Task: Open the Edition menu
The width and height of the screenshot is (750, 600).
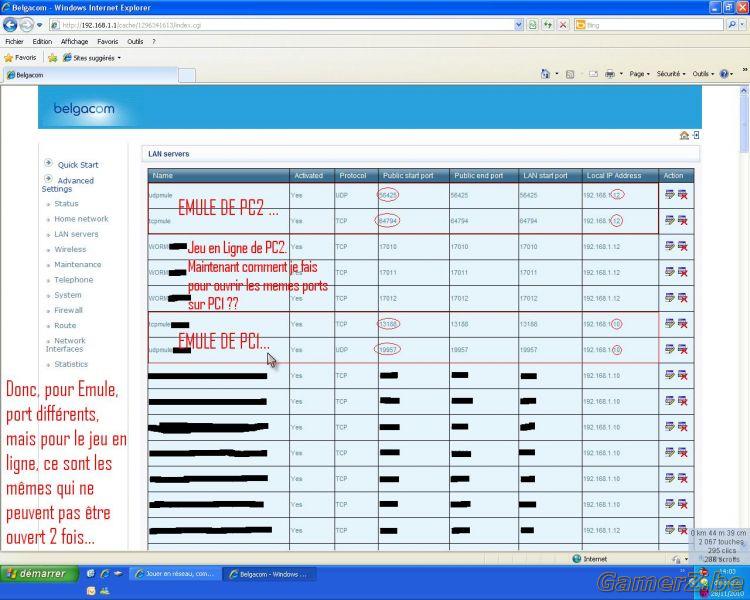Action: click(x=42, y=42)
